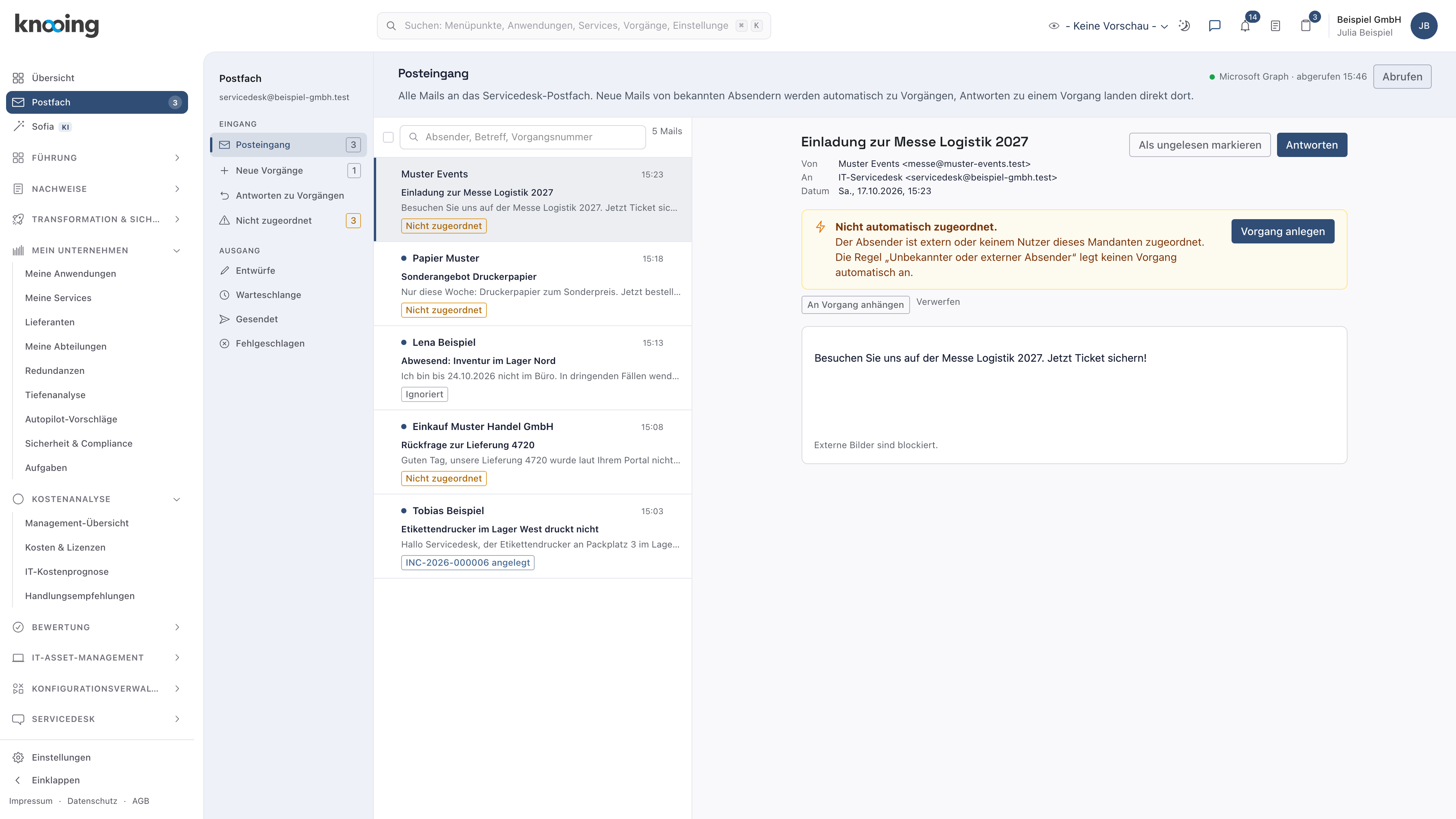Image resolution: width=1456 pixels, height=819 pixels.
Task: Expand the Führung section
Action: tap(97, 158)
